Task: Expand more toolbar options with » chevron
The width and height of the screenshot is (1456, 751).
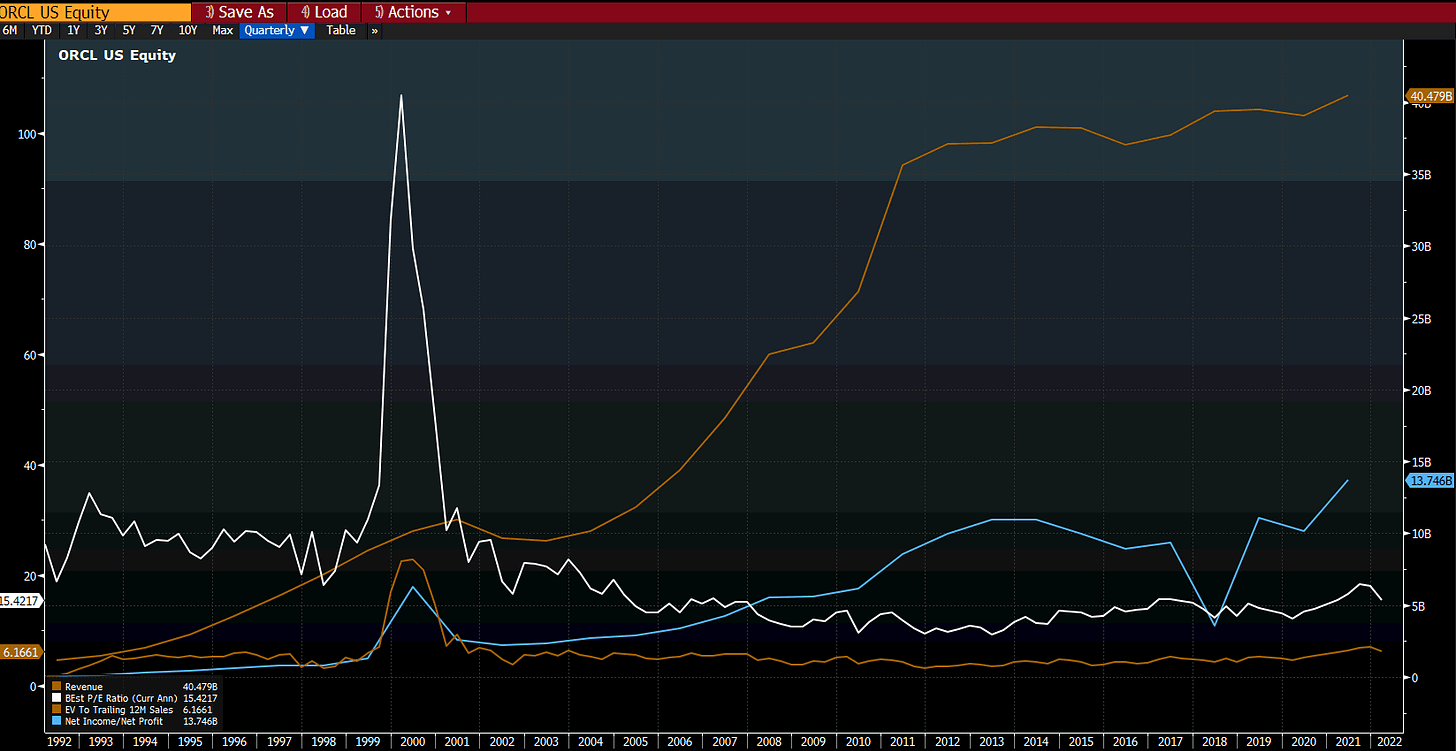Action: pos(375,30)
